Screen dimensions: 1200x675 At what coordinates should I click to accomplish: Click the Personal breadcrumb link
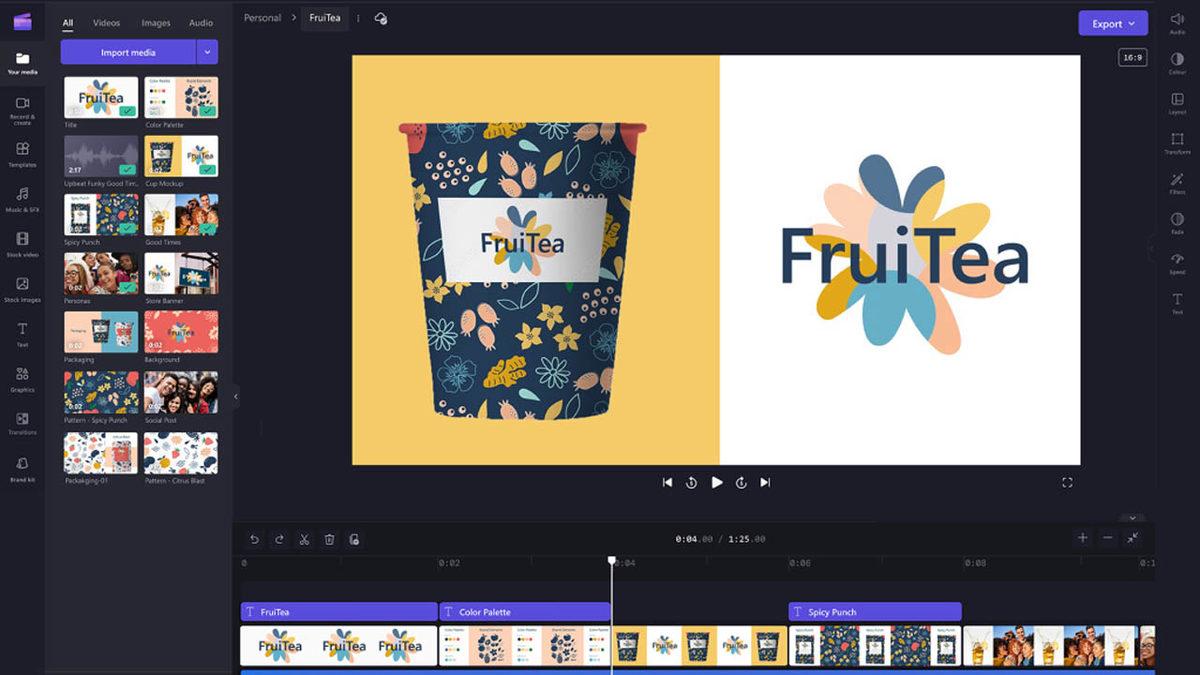[x=262, y=18]
